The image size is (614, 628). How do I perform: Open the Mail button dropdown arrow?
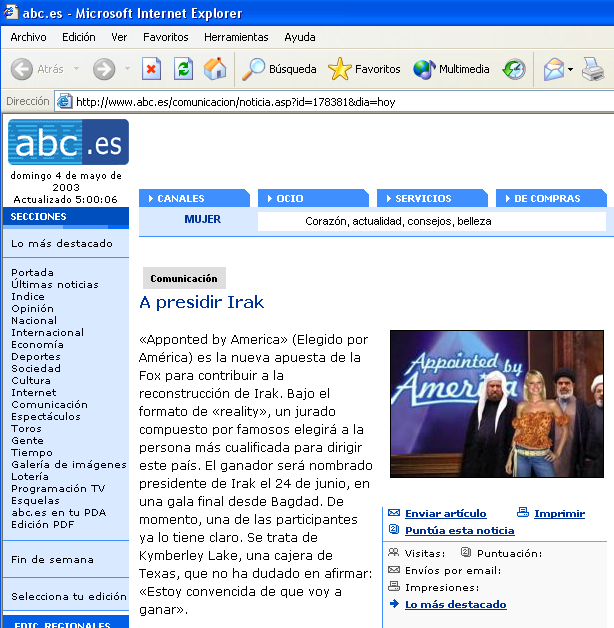(x=570, y=69)
